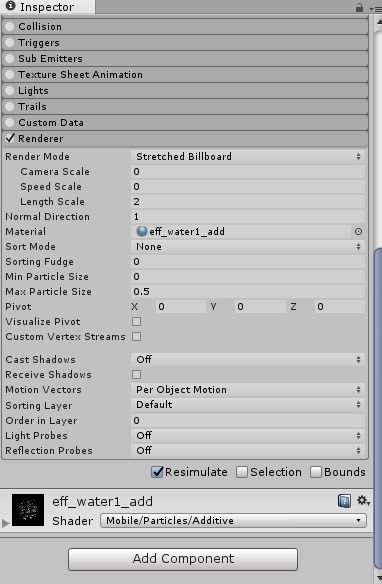Enable the Trails module circle
Viewport: 382px width, 584px height.
tap(10, 107)
